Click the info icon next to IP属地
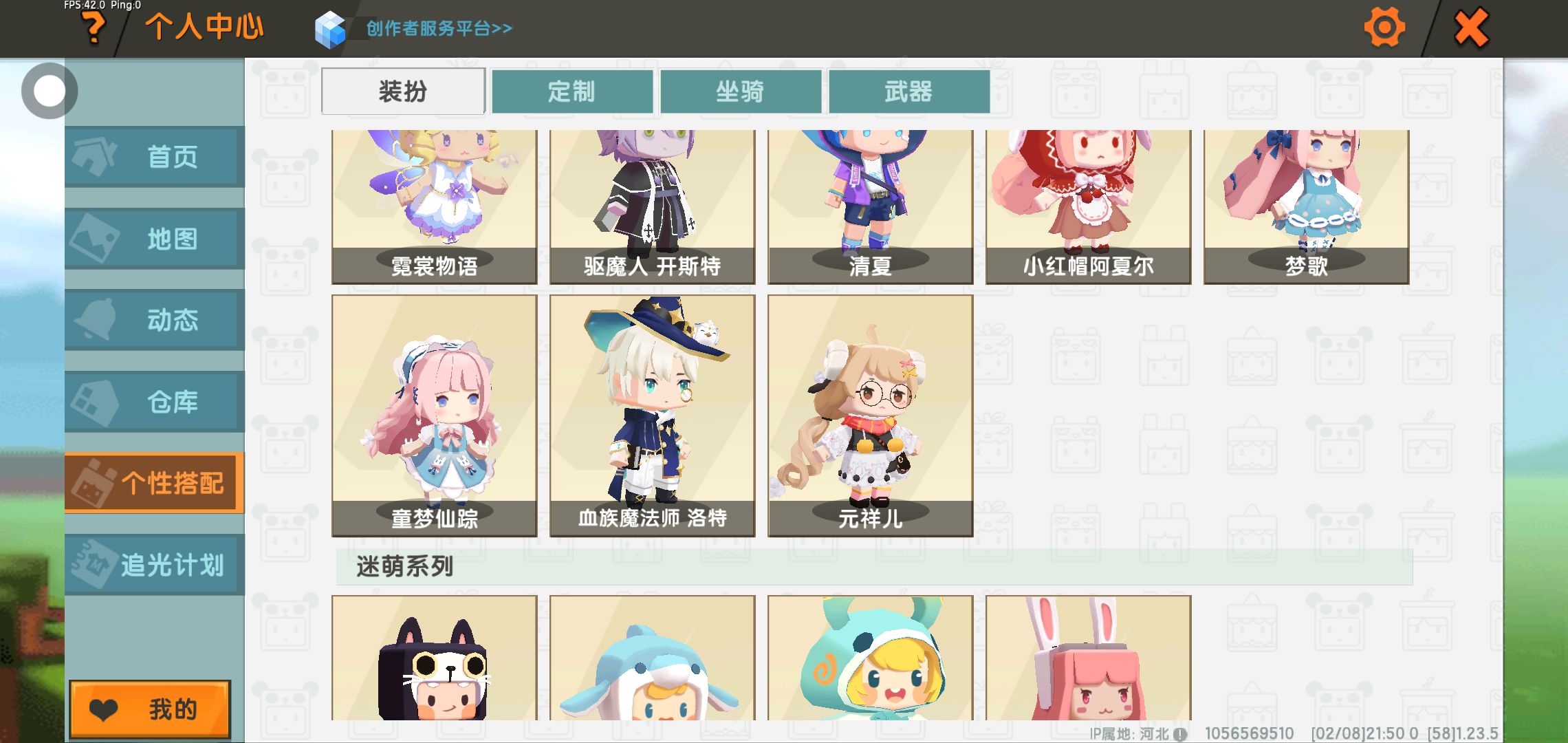The height and width of the screenshot is (743, 1568). point(1180,734)
